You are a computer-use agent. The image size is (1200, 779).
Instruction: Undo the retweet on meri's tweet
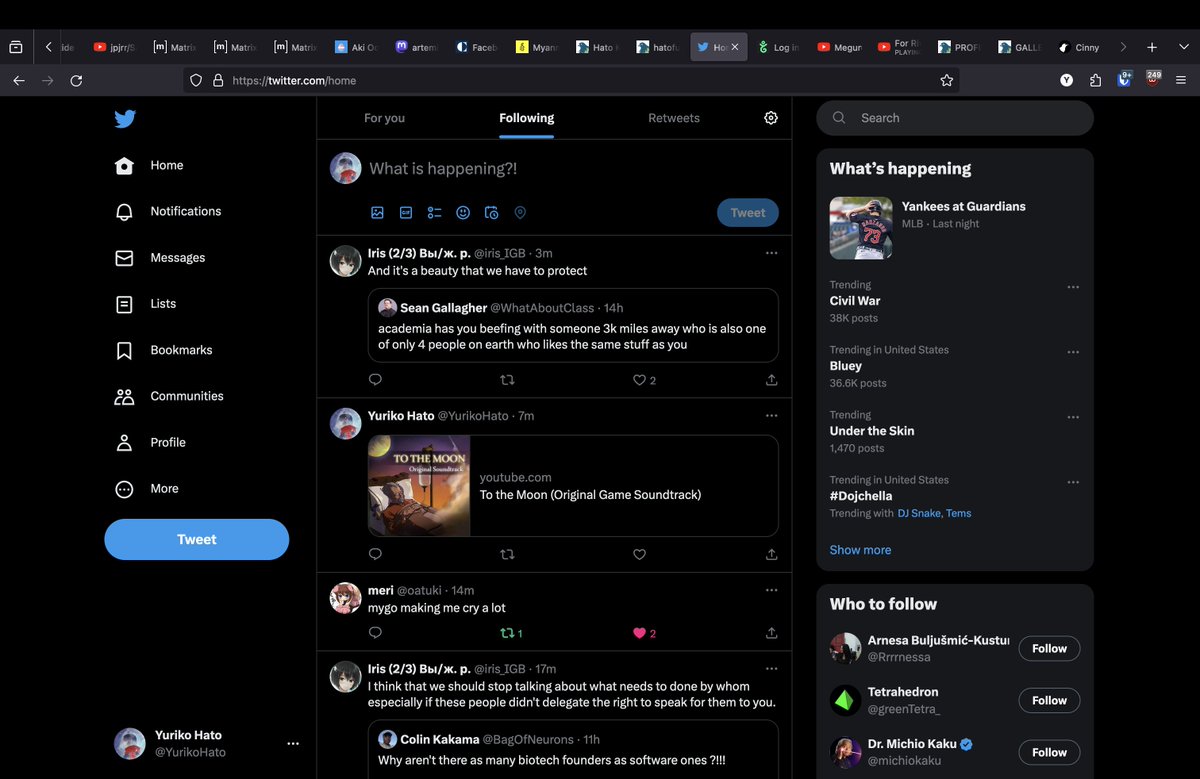point(508,633)
